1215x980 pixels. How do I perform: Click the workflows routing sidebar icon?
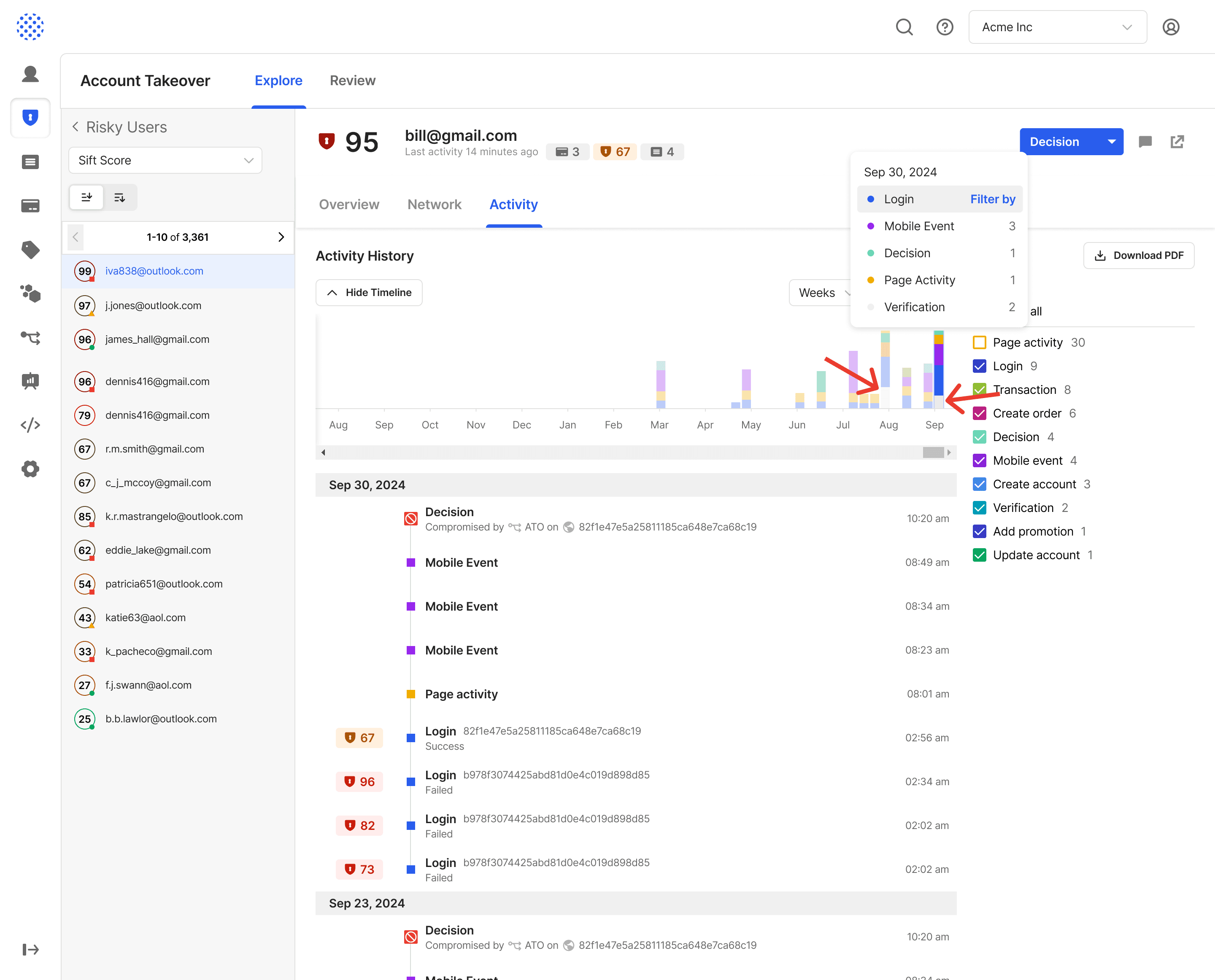[x=30, y=338]
